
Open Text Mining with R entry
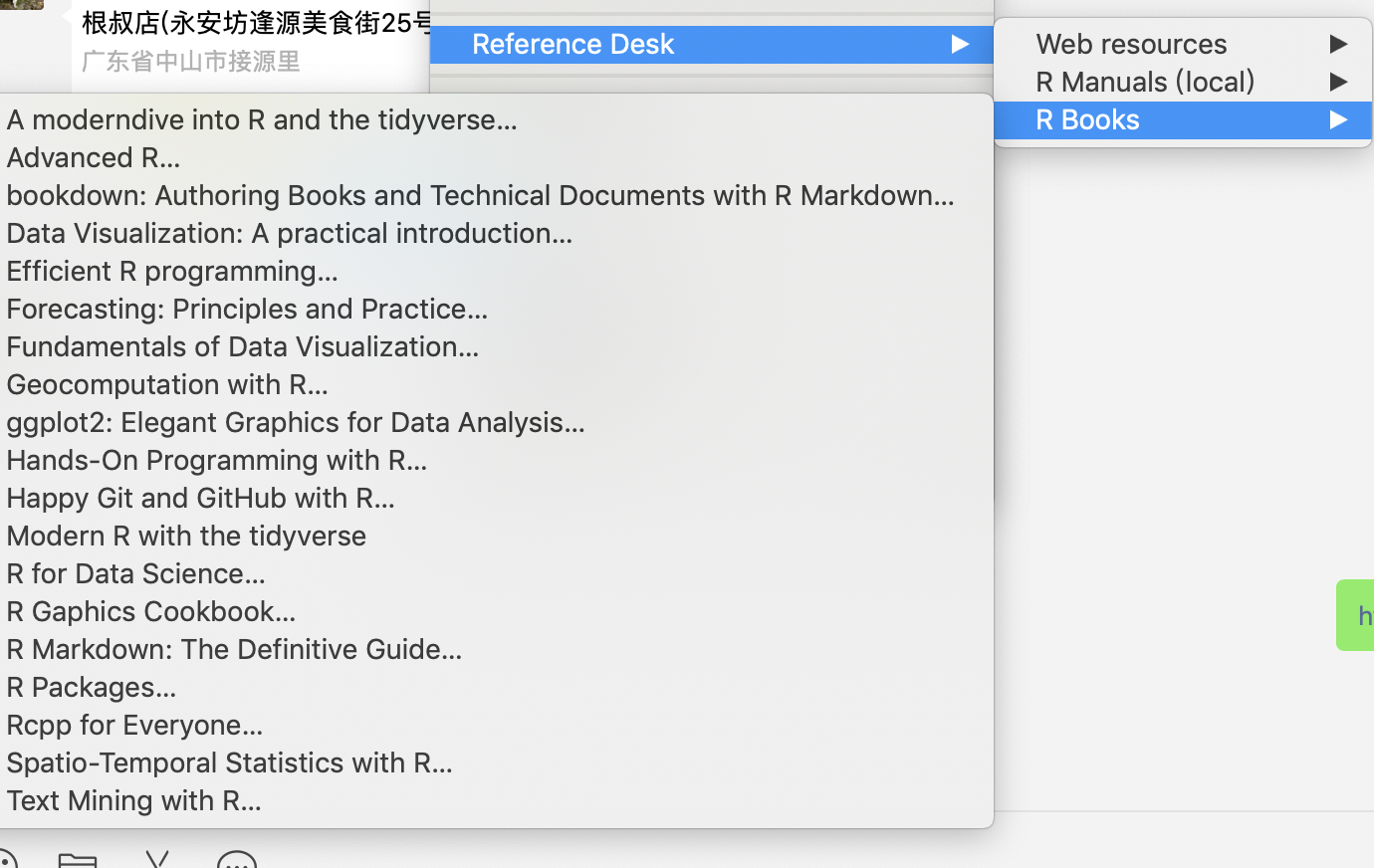tap(133, 800)
